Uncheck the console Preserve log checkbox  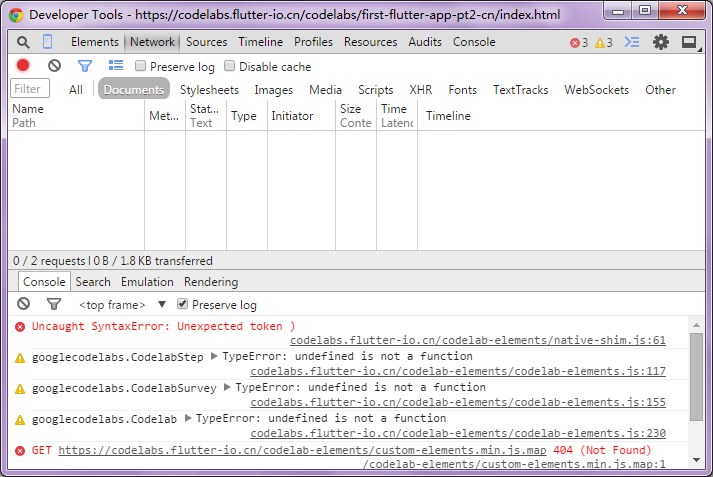click(182, 304)
